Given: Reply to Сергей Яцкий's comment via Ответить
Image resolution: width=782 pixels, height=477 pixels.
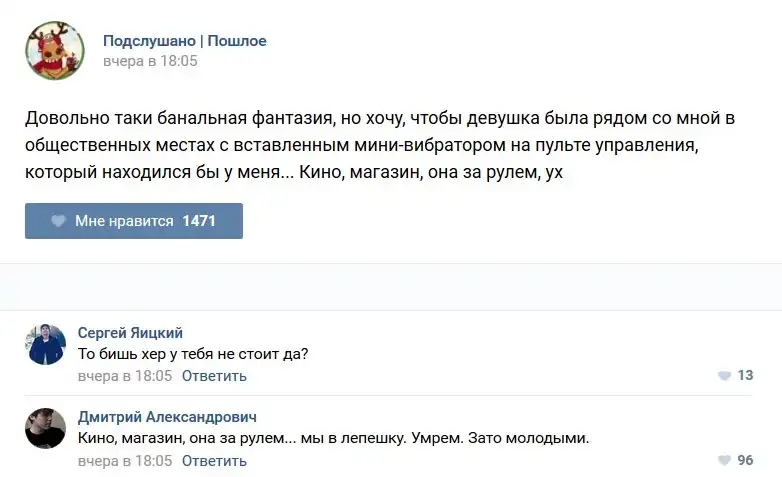Looking at the screenshot, I should (214, 376).
